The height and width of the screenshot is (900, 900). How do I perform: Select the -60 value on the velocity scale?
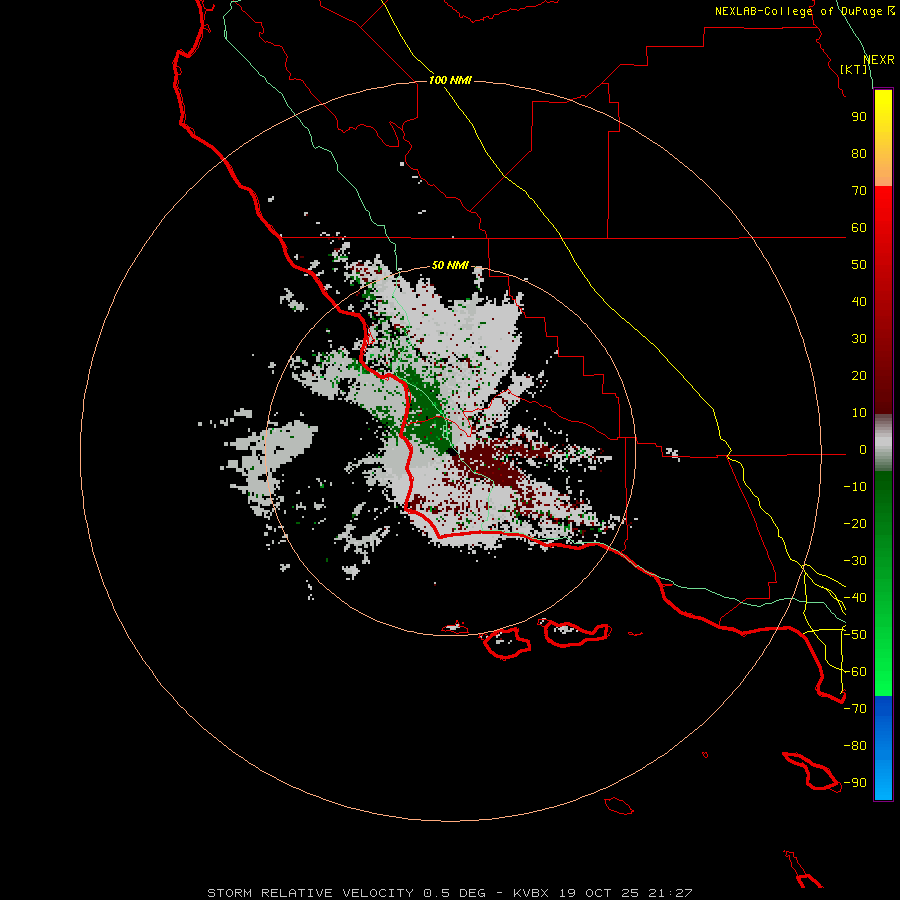pos(855,672)
